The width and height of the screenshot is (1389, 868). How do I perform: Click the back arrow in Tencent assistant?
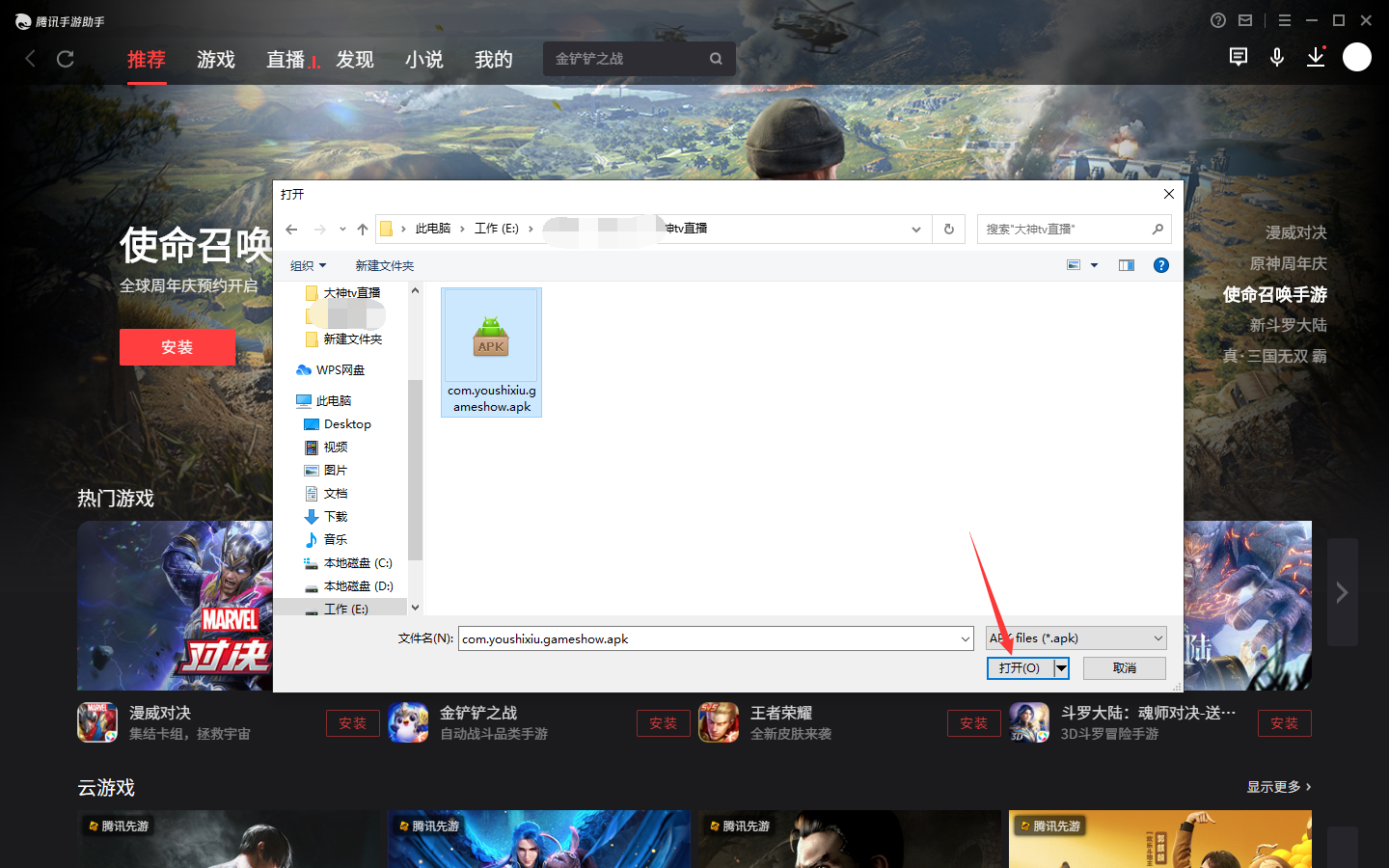pyautogui.click(x=30, y=59)
